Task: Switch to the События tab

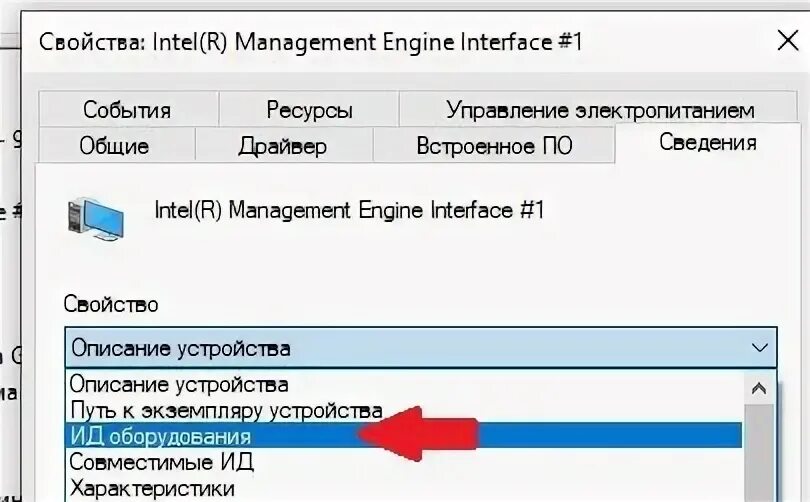Action: click(127, 110)
